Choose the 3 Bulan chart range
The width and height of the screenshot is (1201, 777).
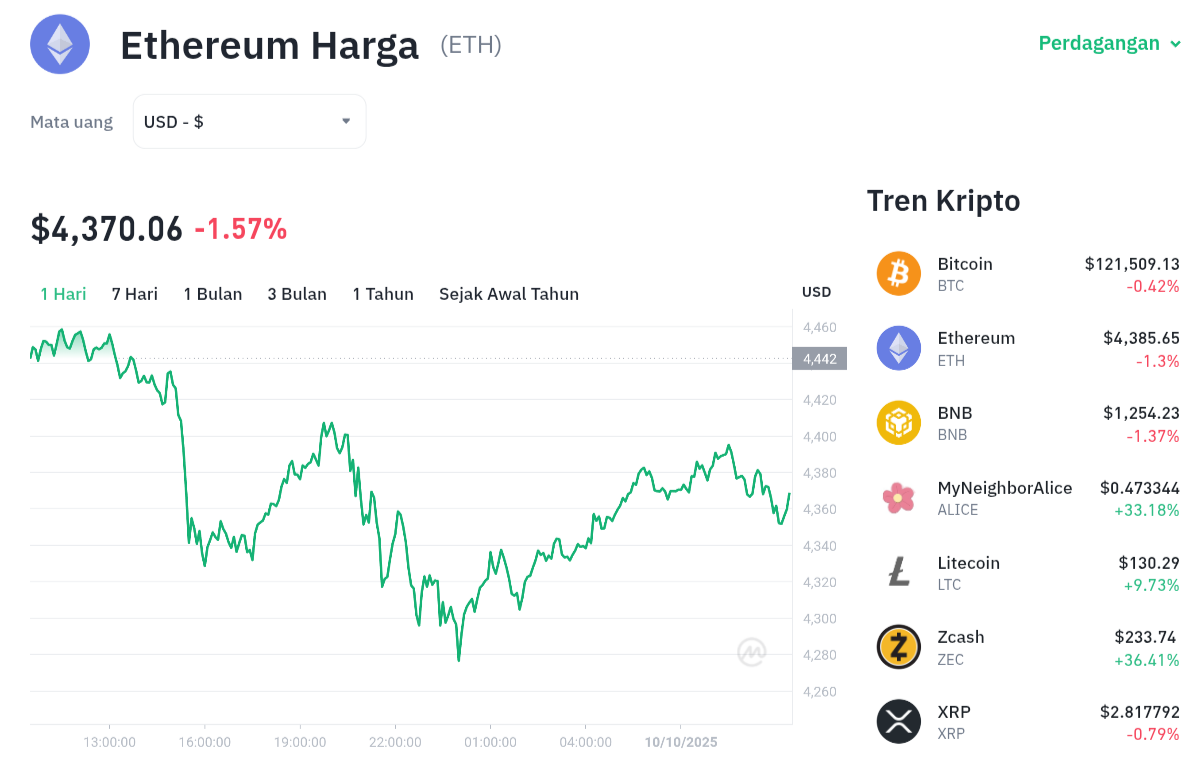[297, 294]
